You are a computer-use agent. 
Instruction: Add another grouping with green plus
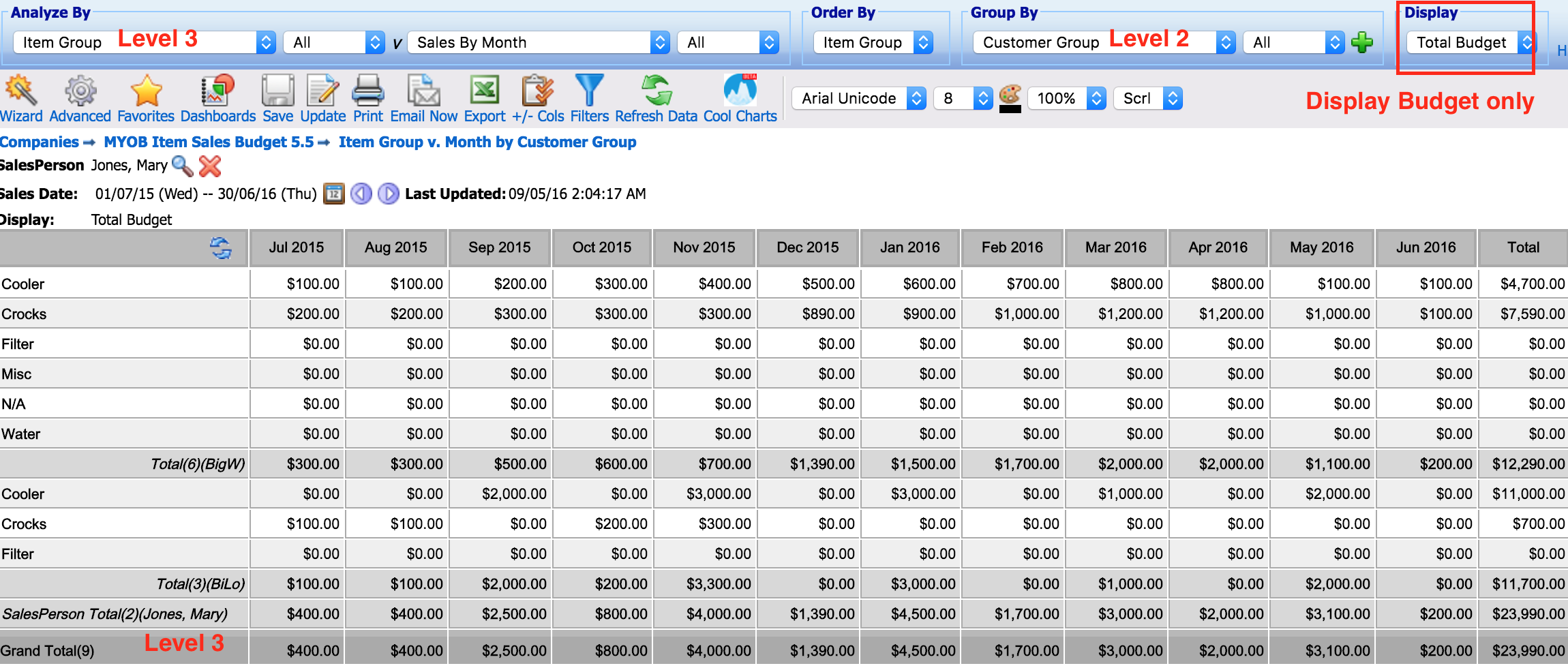coord(1362,42)
